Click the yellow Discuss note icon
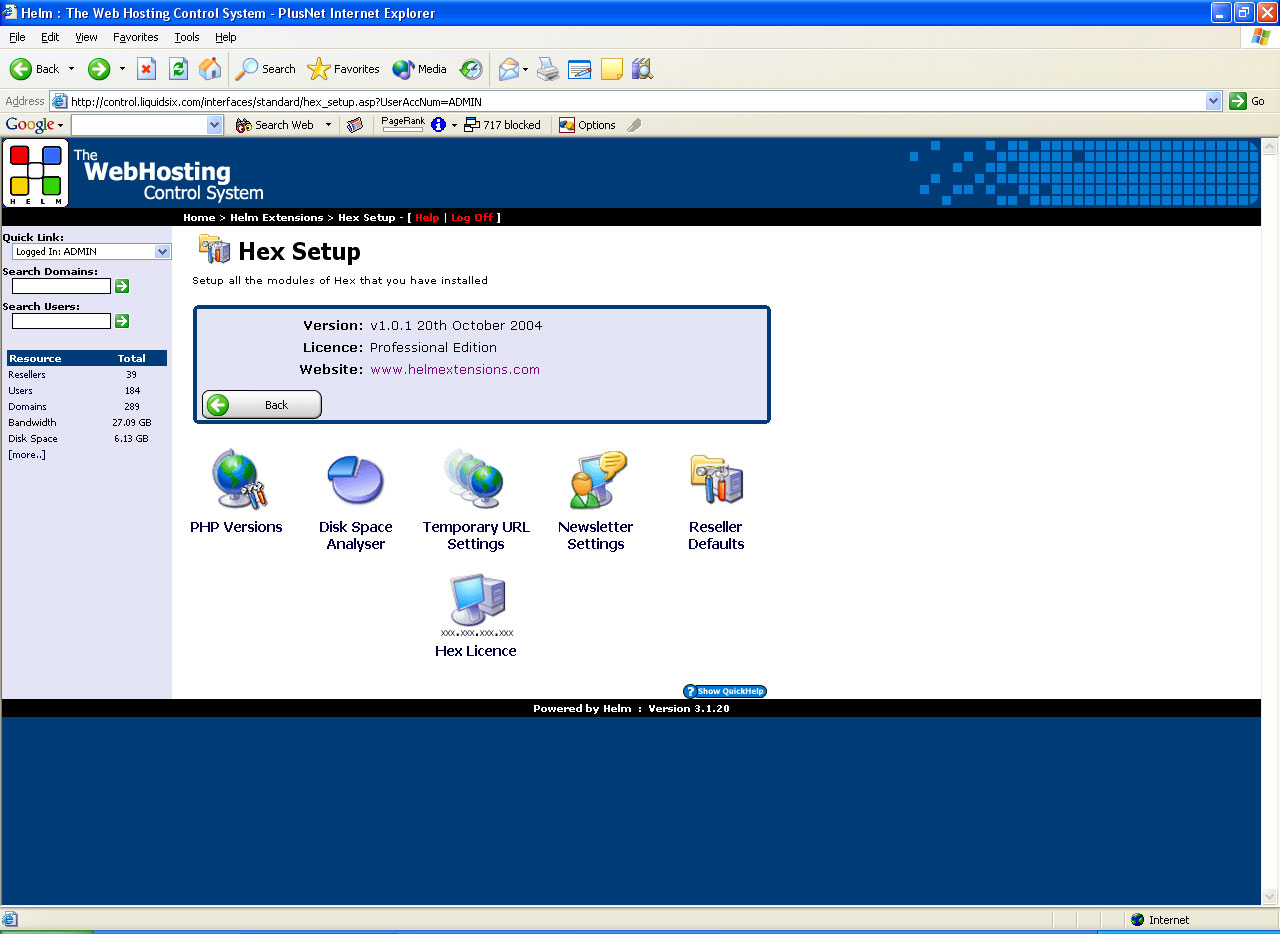Image resolution: width=1280 pixels, height=934 pixels. [612, 69]
